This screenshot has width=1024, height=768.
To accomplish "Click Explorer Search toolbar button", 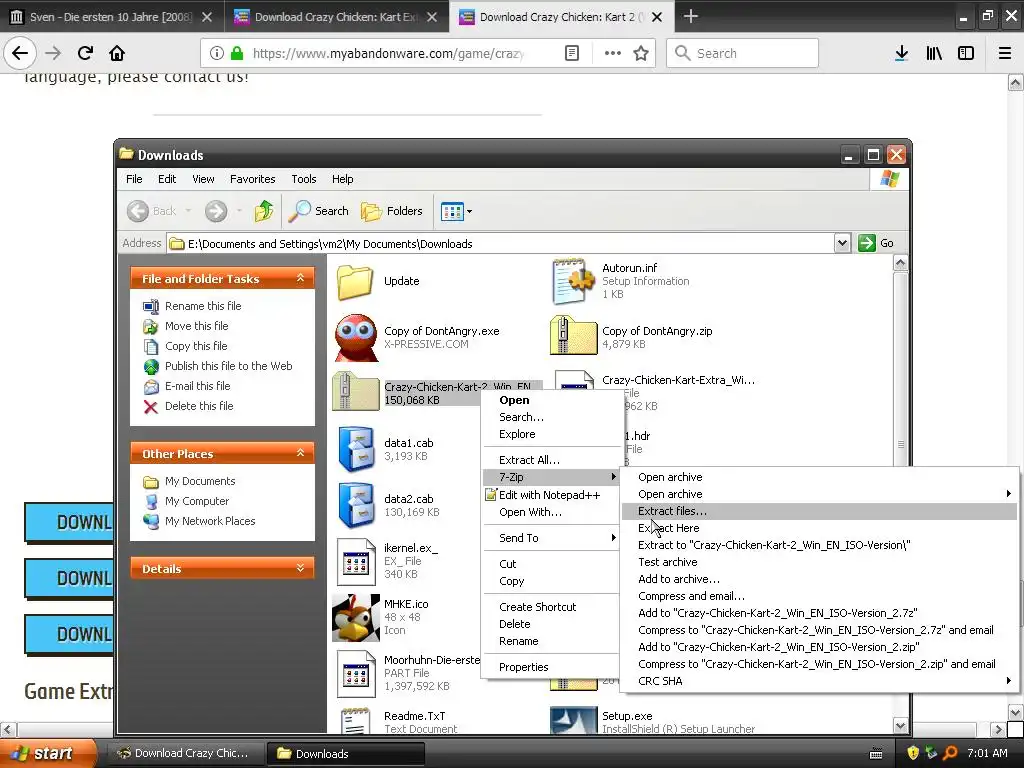I will (319, 211).
